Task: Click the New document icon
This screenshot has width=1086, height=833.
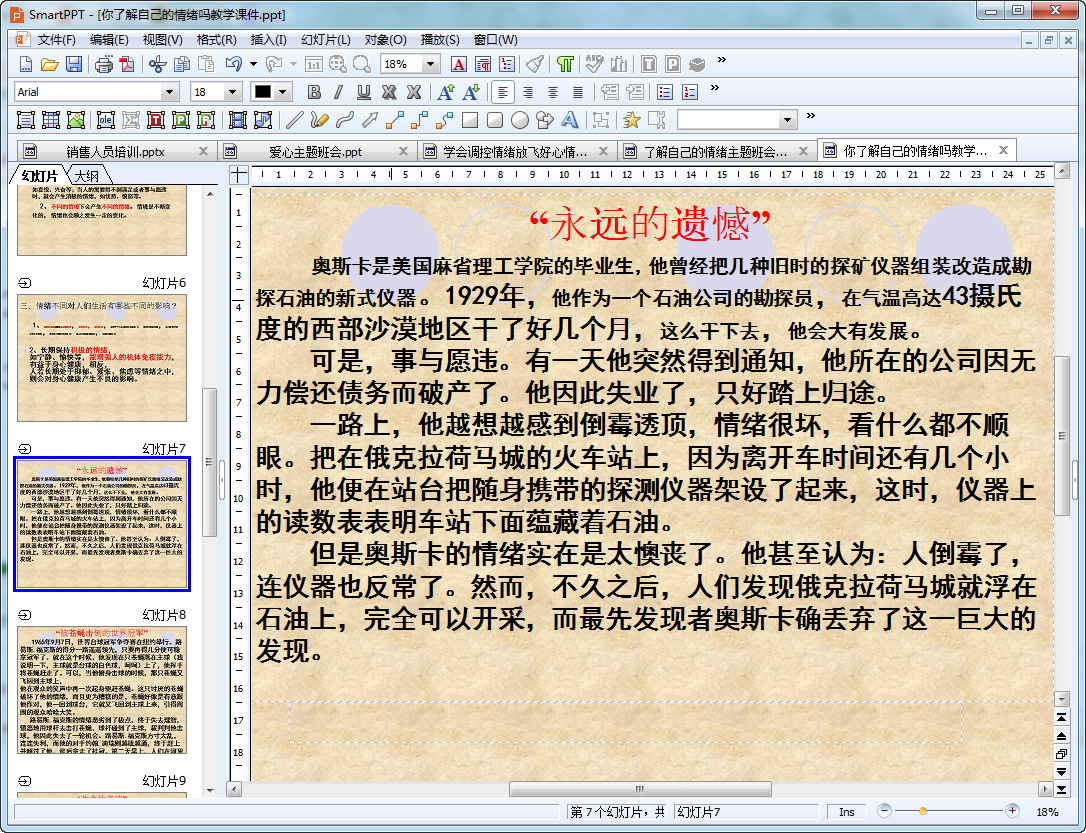Action: [x=26, y=64]
